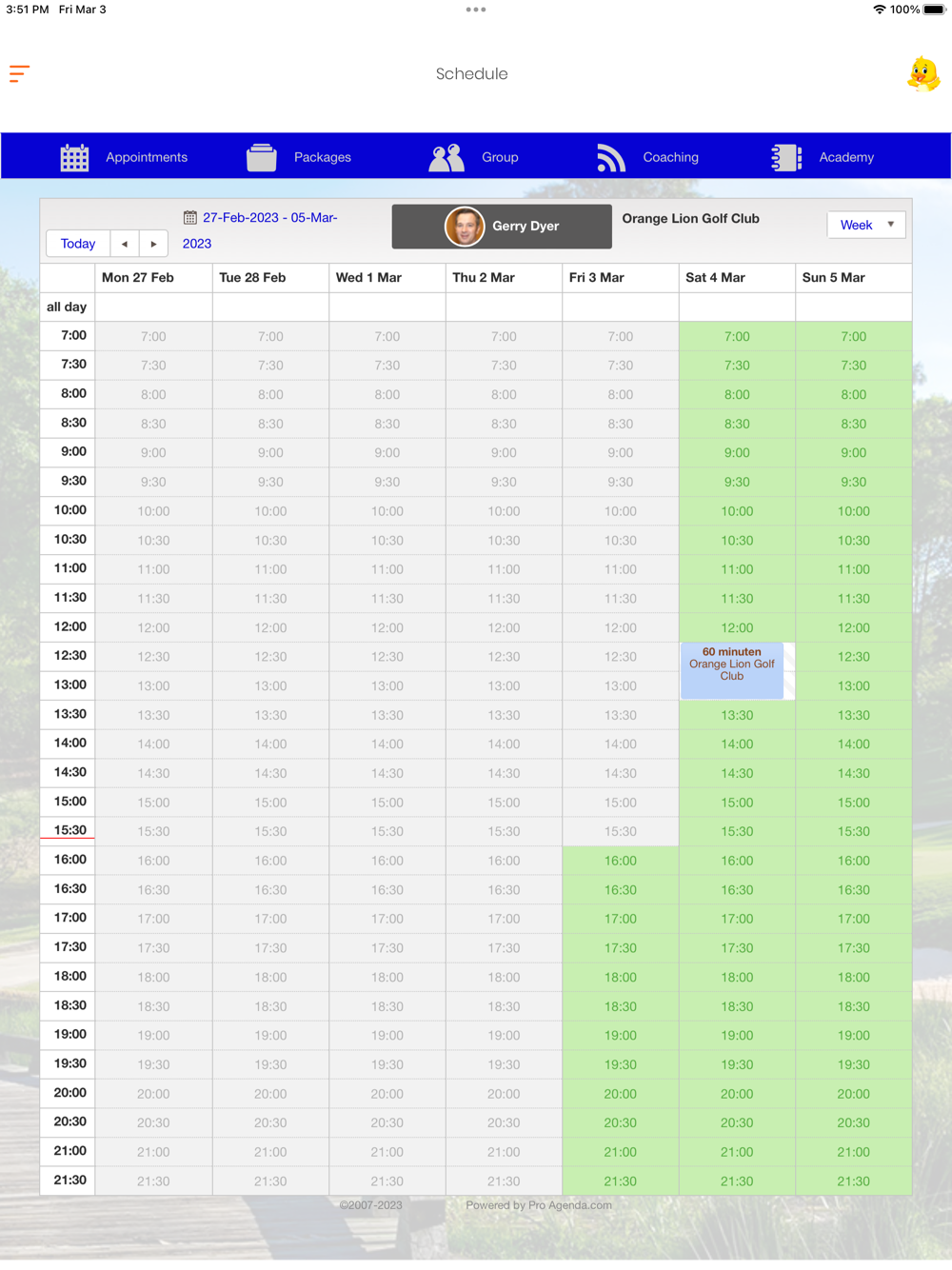Click the Coaching feed icon
Screen dimensions: 952x1270
[611, 157]
